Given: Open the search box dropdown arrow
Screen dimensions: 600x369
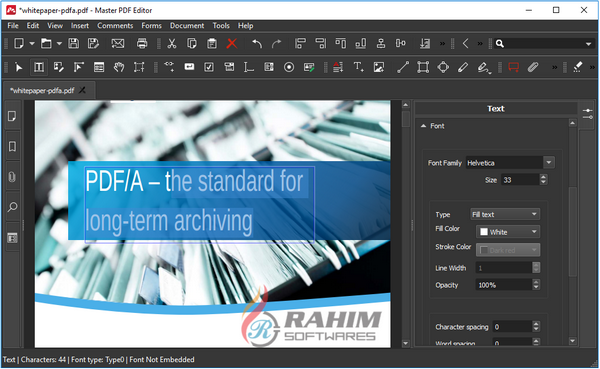Looking at the screenshot, I should (x=589, y=44).
